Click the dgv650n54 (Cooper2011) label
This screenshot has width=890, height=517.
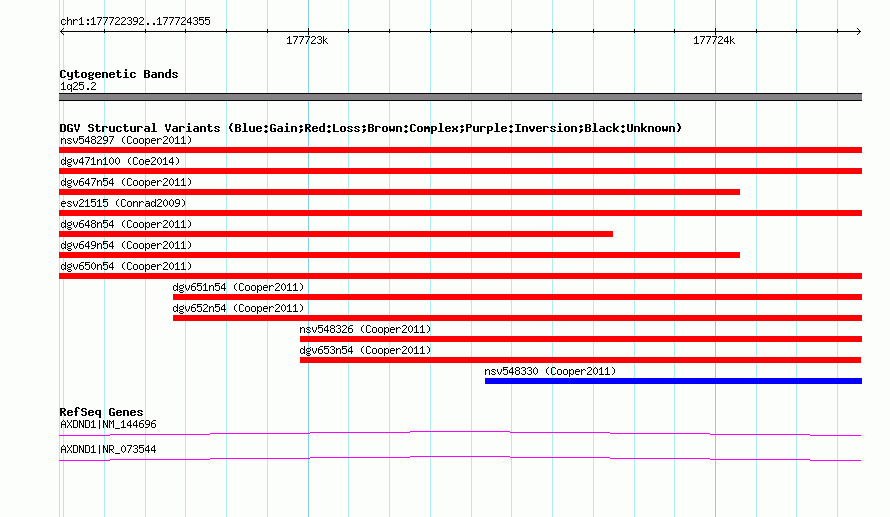[x=126, y=266]
